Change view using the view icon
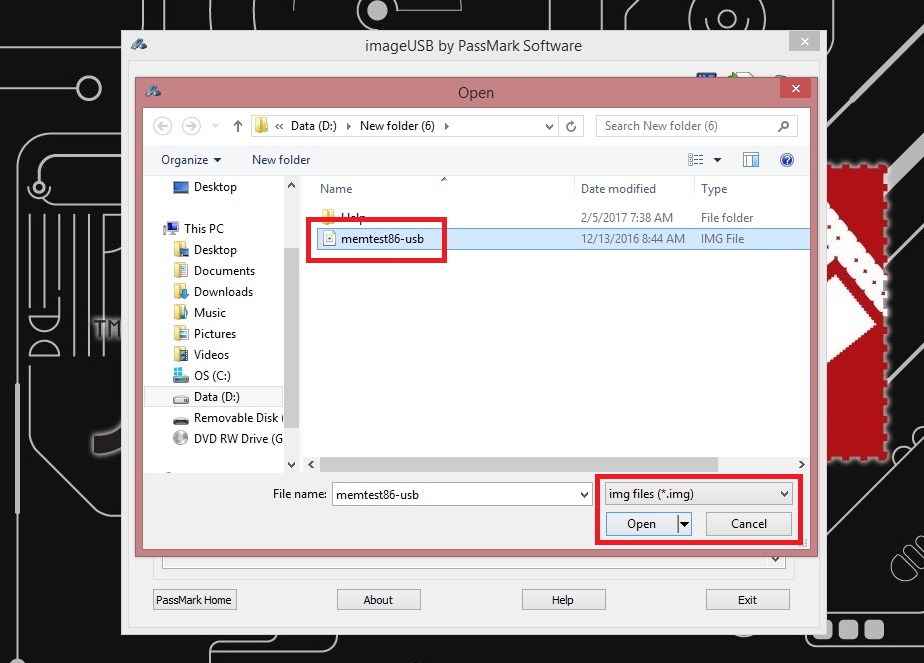This screenshot has width=924, height=663. pos(695,160)
